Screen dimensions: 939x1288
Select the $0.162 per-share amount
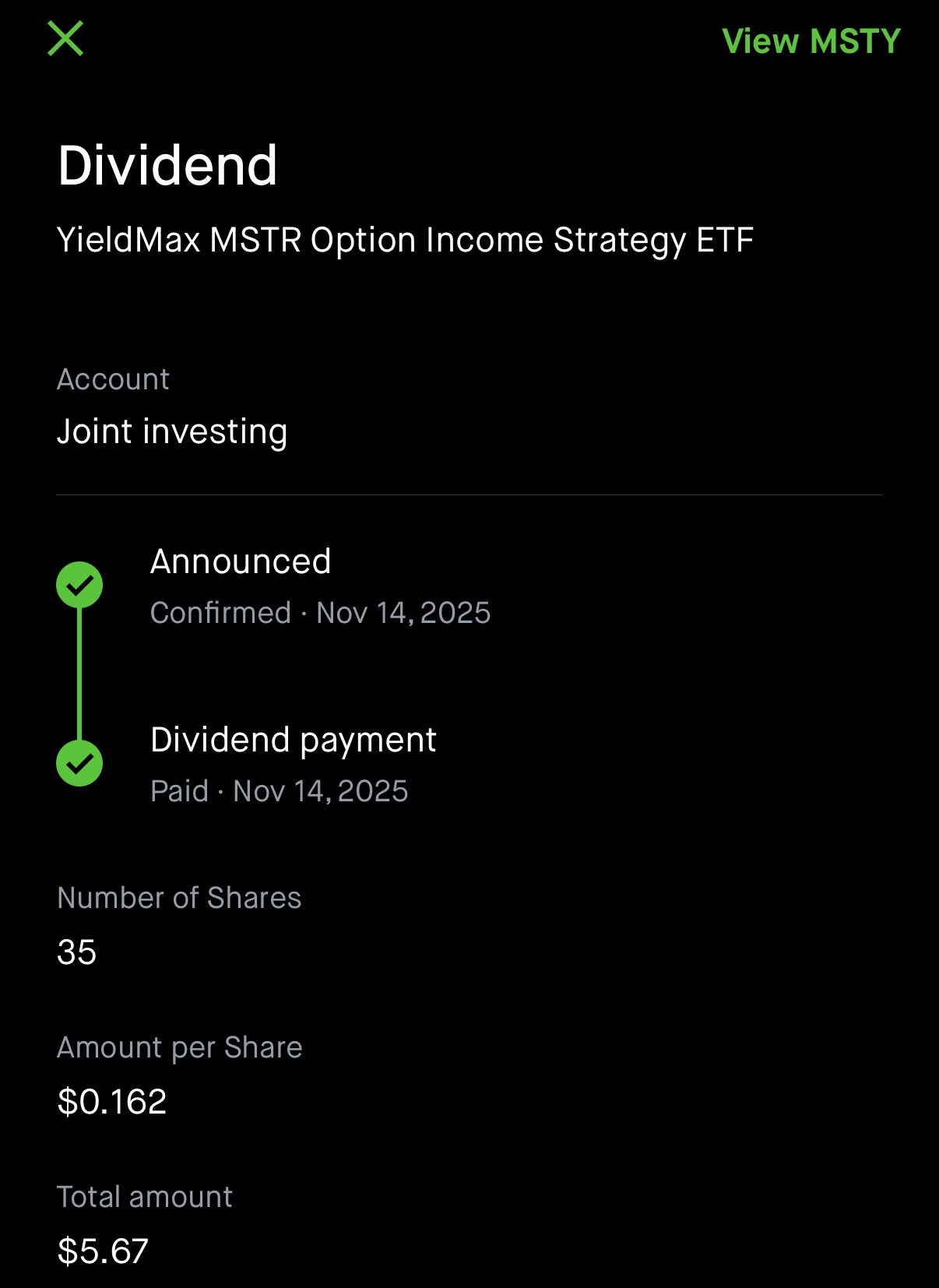tap(112, 1102)
